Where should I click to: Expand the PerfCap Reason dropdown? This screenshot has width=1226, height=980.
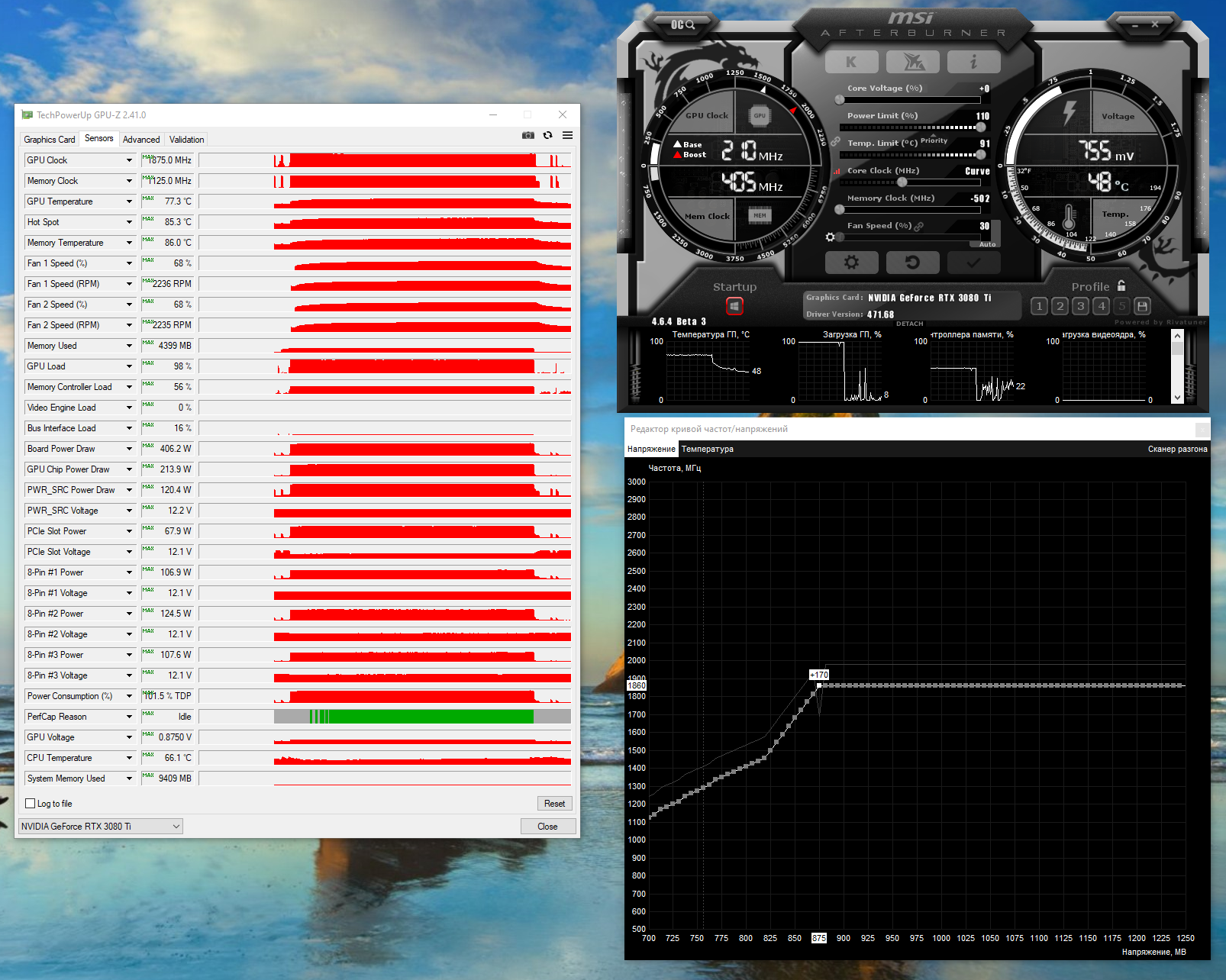pyautogui.click(x=129, y=717)
